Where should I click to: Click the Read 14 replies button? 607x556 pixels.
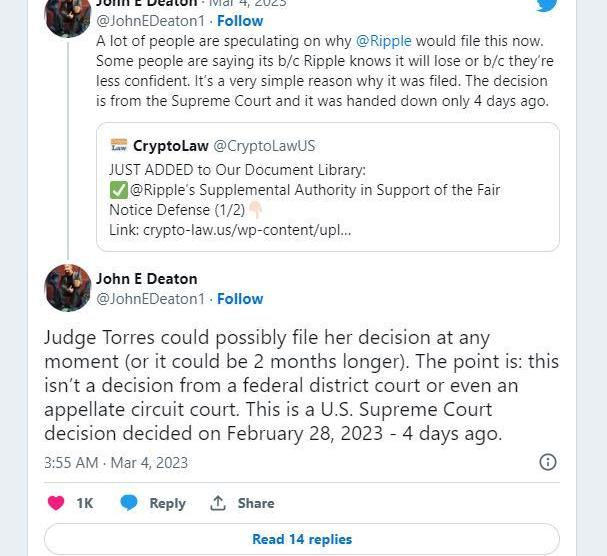click(302, 539)
